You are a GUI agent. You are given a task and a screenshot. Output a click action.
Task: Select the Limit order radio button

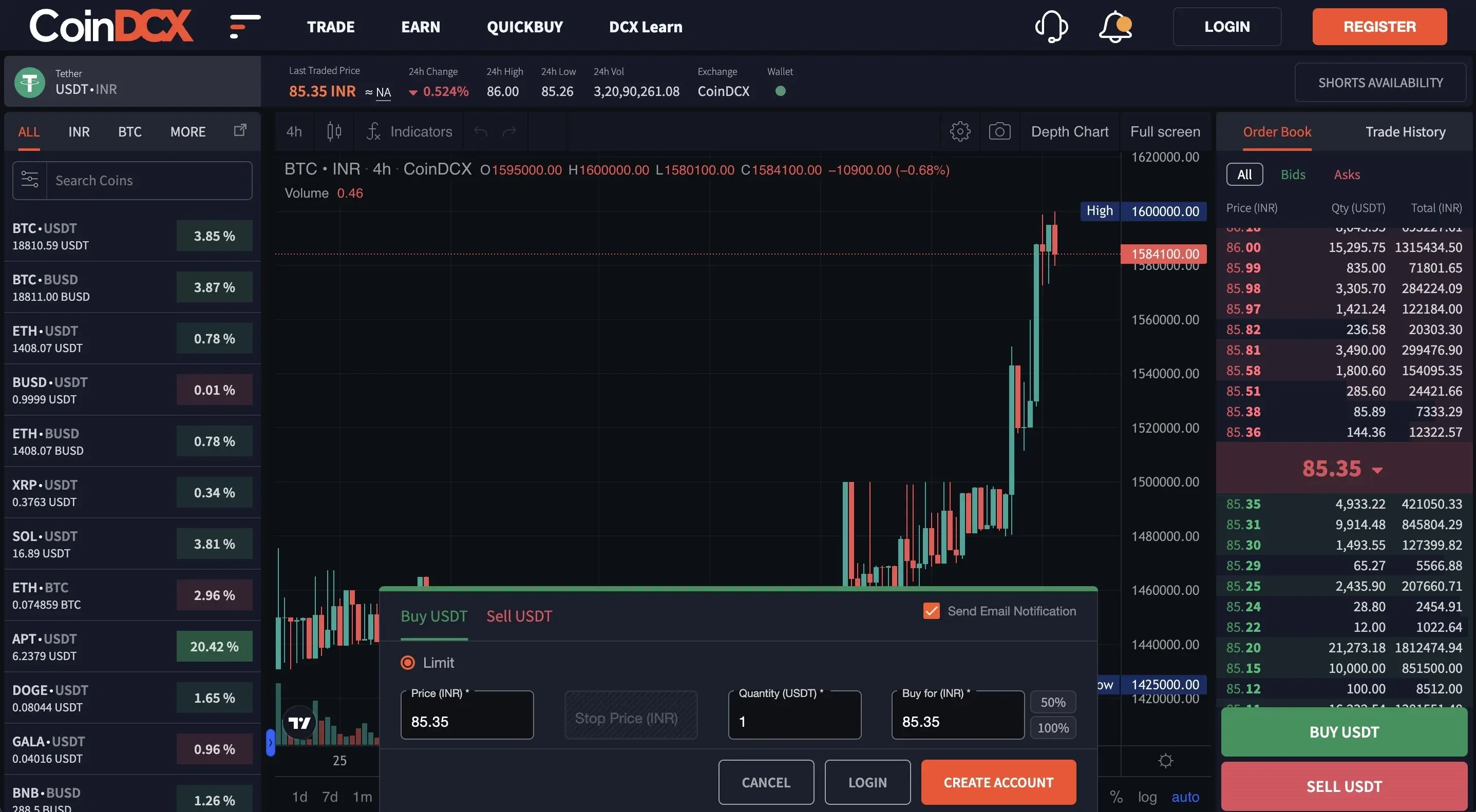point(407,663)
